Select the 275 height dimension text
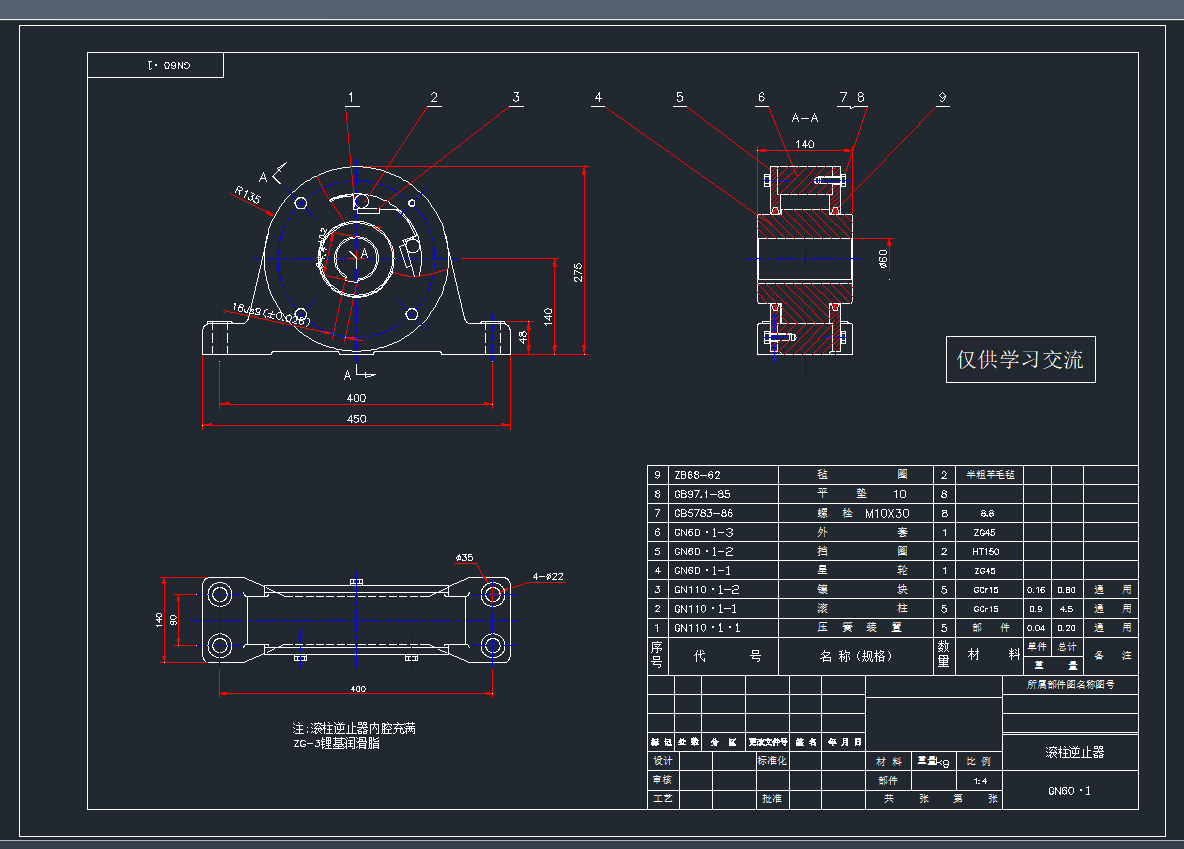This screenshot has width=1184, height=849. 578,272
